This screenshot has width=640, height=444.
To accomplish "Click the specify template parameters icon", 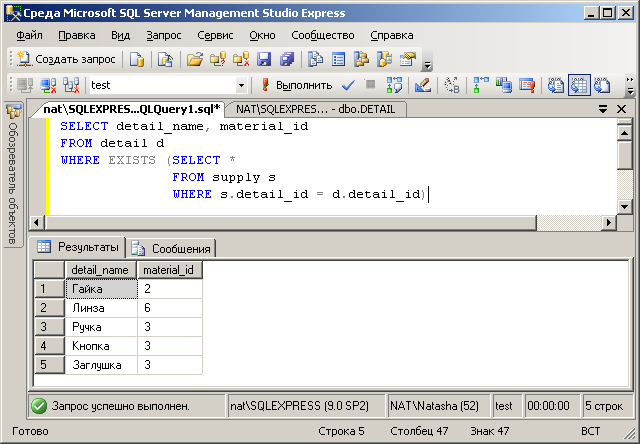I will [451, 85].
